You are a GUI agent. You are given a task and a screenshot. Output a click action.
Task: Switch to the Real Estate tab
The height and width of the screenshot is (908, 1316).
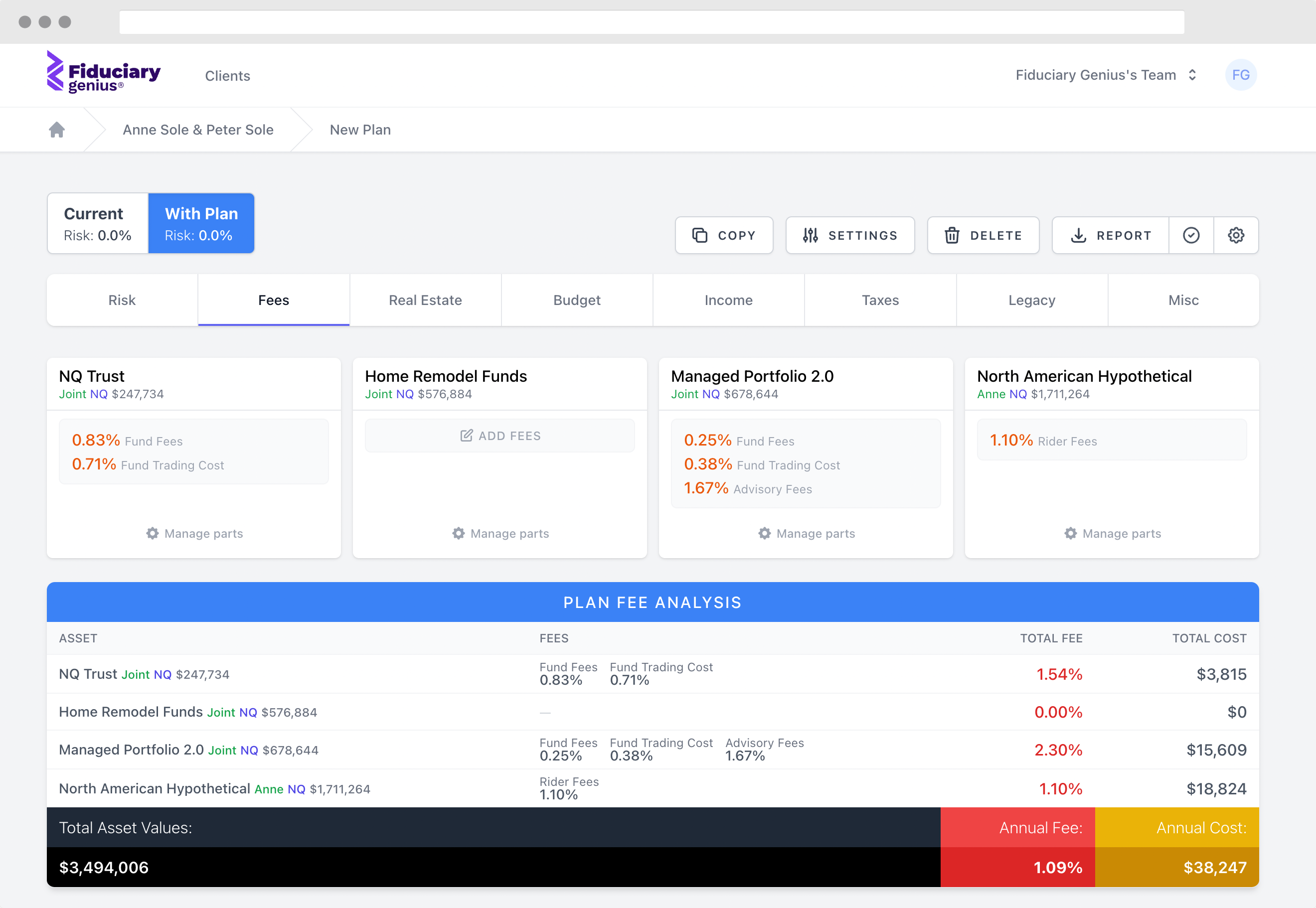425,300
